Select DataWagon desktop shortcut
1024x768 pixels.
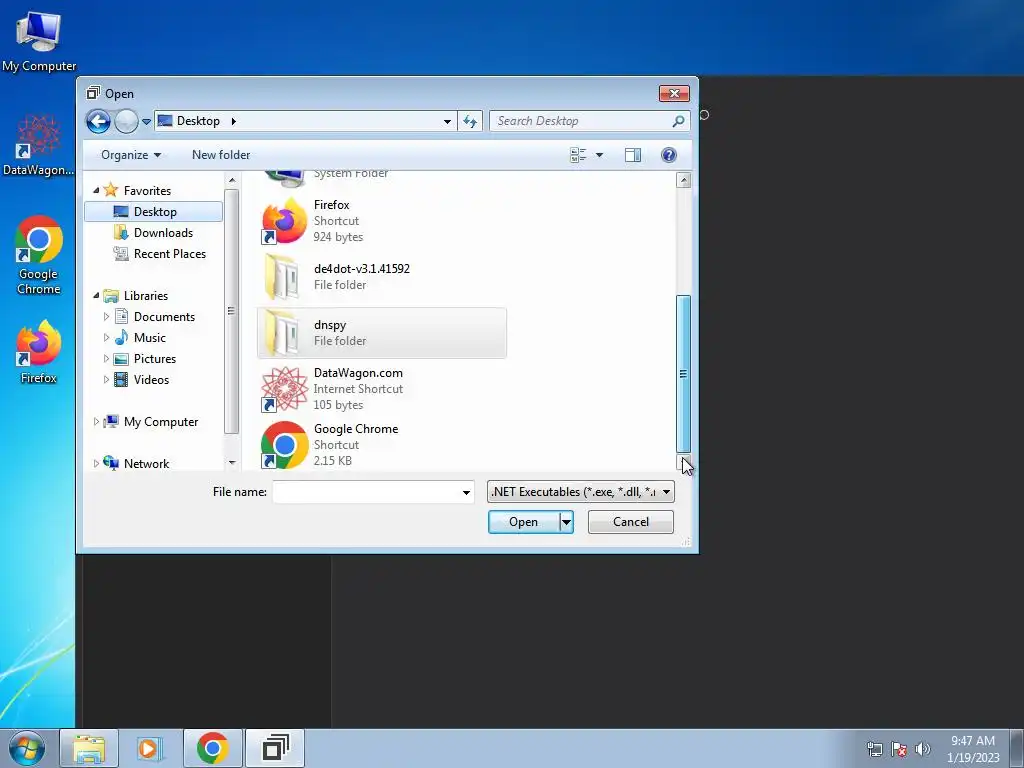click(39, 145)
